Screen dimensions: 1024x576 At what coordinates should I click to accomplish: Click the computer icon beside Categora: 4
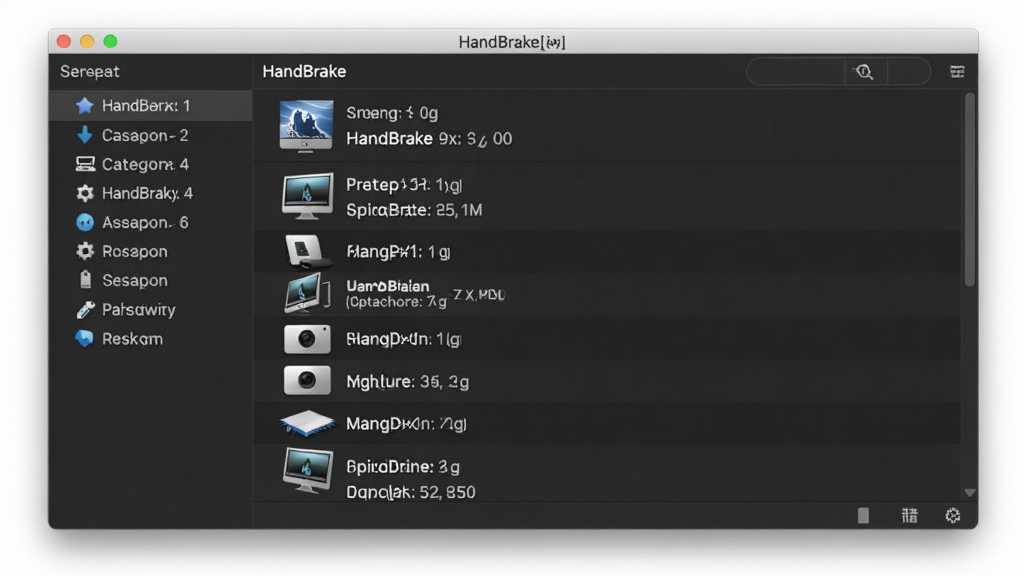point(85,164)
